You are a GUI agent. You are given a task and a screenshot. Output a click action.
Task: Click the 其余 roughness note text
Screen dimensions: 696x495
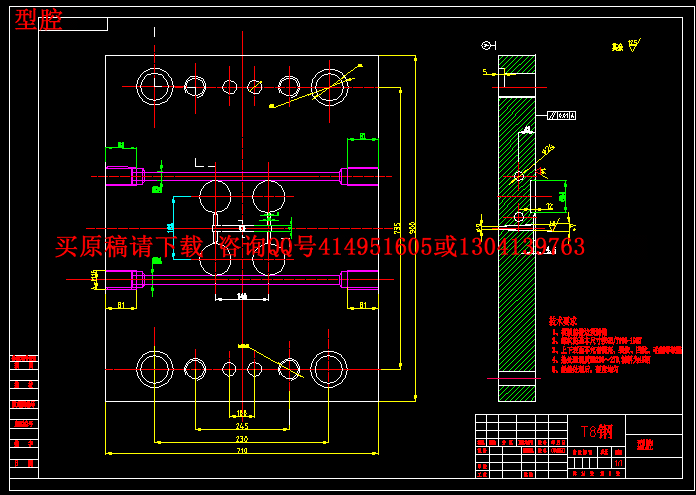(x=617, y=47)
